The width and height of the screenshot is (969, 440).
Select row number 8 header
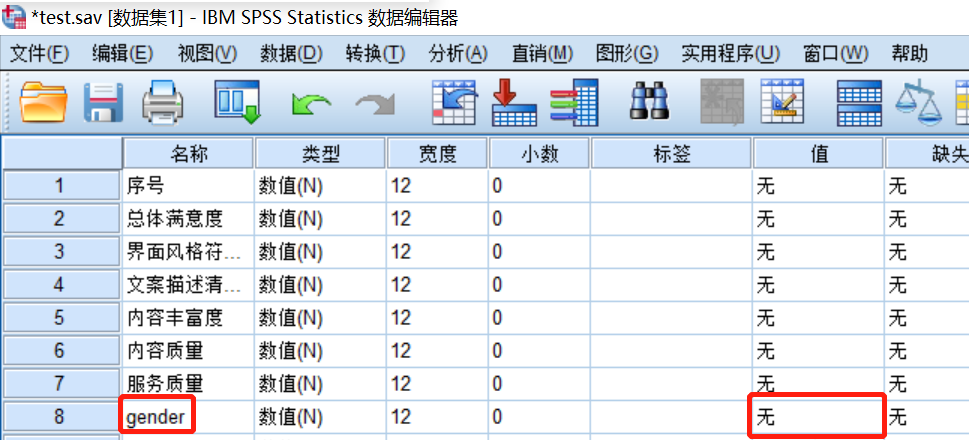(x=61, y=417)
